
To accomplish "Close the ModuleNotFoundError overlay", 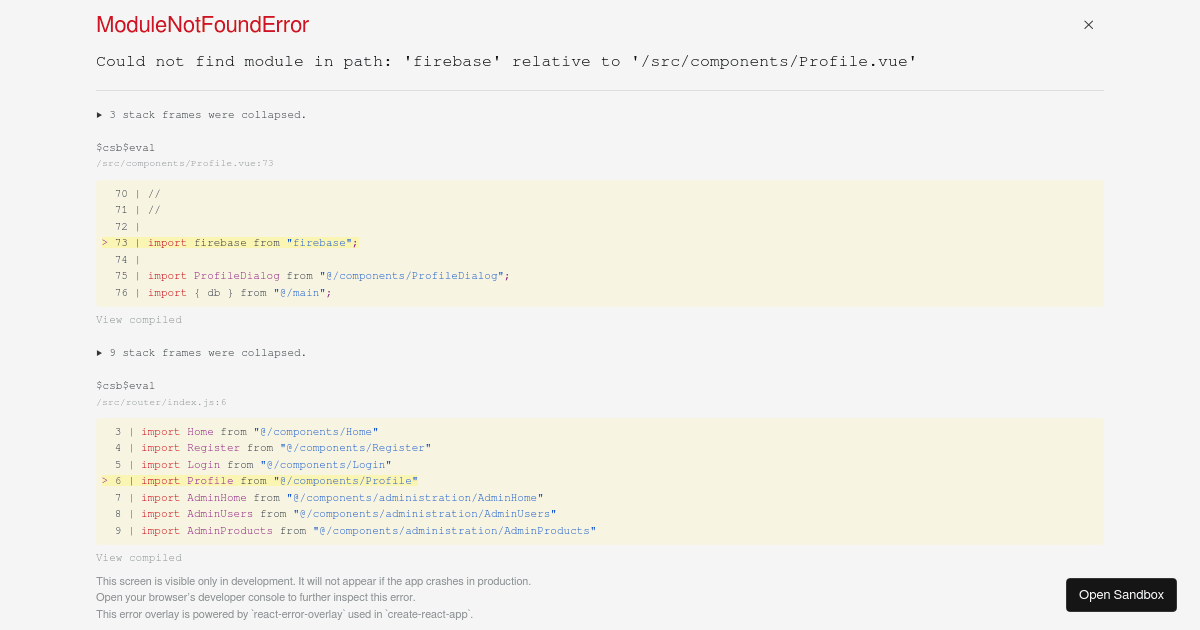I will (1088, 25).
